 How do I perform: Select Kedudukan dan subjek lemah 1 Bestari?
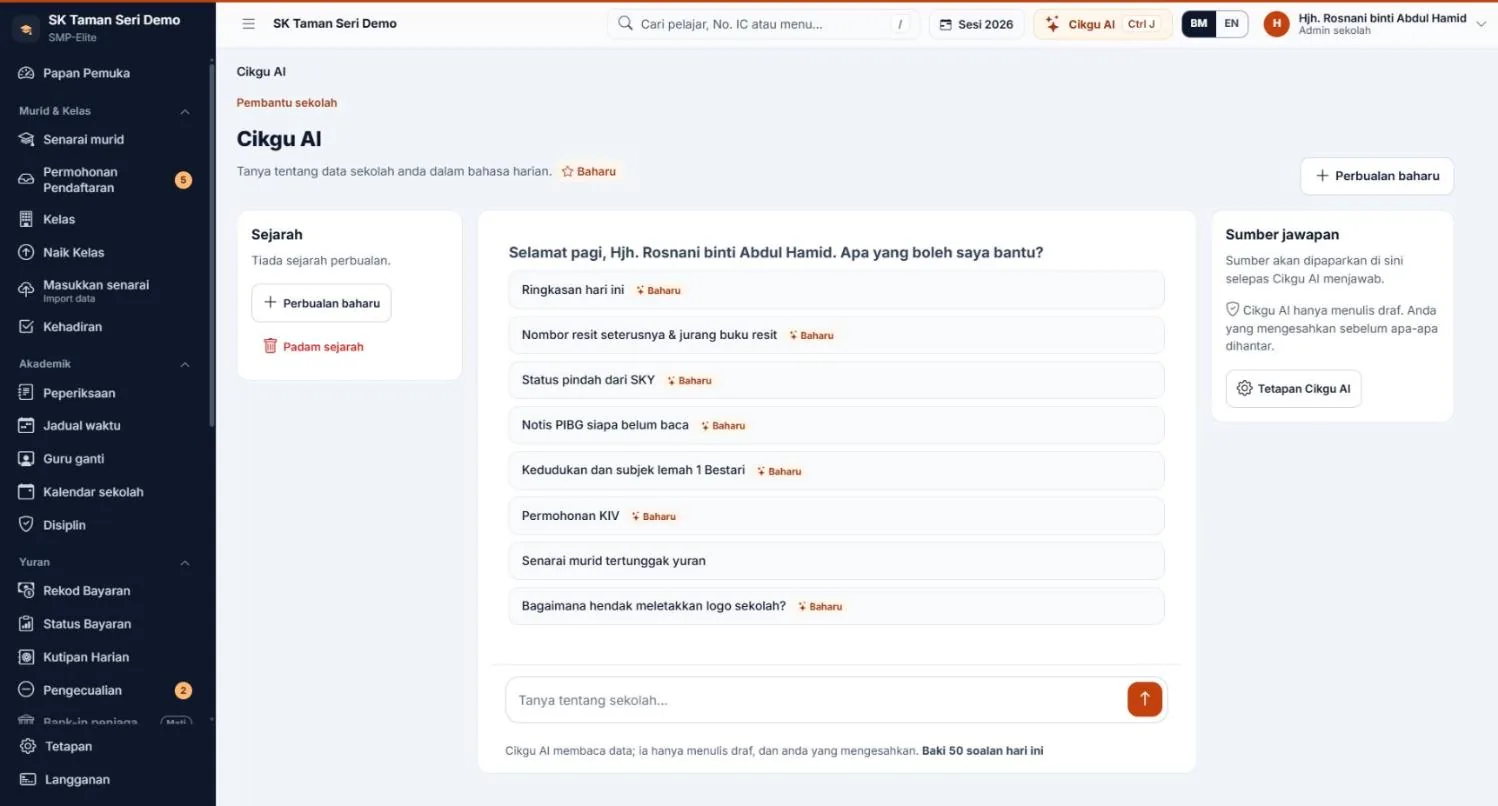(x=836, y=470)
